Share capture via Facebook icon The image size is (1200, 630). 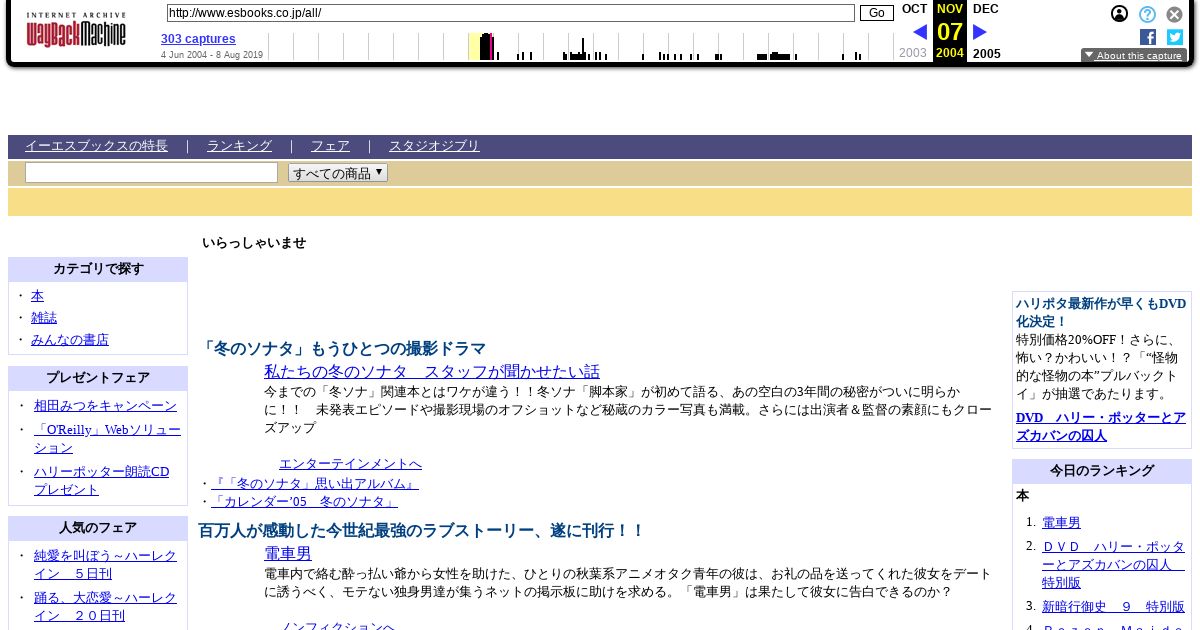(1148, 37)
